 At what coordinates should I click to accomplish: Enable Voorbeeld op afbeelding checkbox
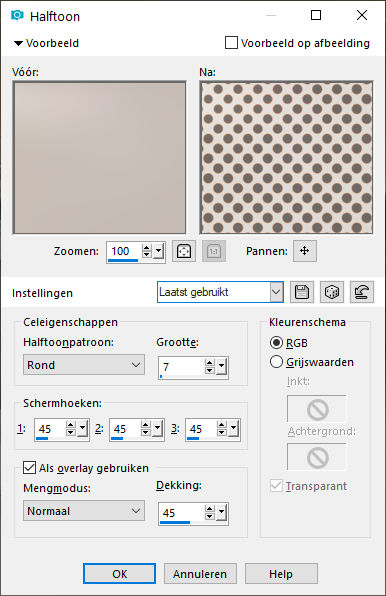pos(231,43)
